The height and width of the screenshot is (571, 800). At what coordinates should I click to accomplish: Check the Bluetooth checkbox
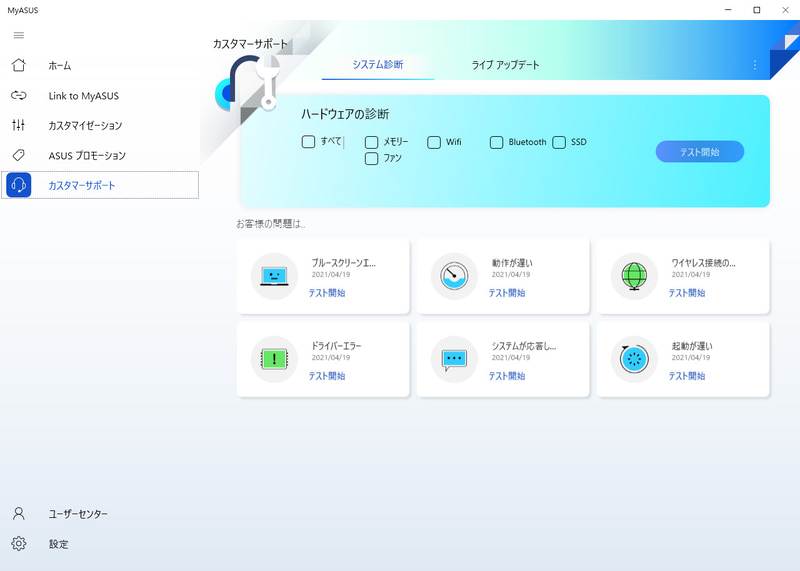496,142
